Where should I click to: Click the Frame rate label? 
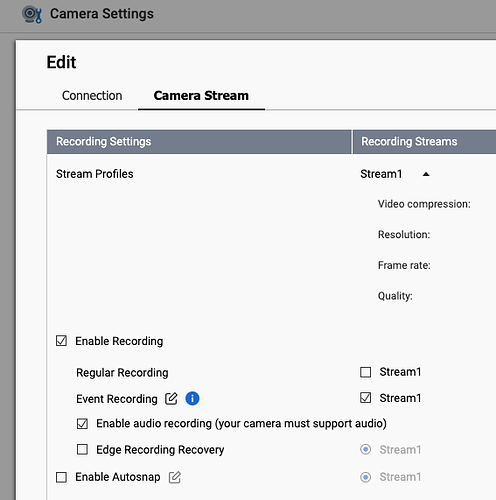pyautogui.click(x=404, y=265)
